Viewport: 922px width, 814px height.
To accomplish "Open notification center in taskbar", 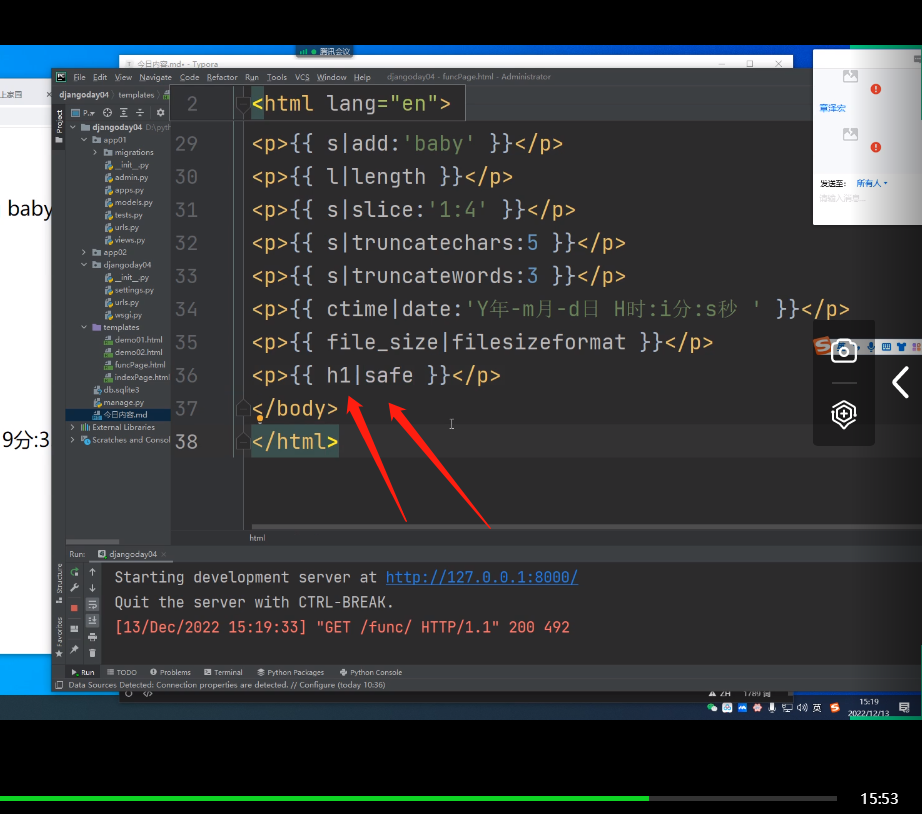I will (904, 707).
